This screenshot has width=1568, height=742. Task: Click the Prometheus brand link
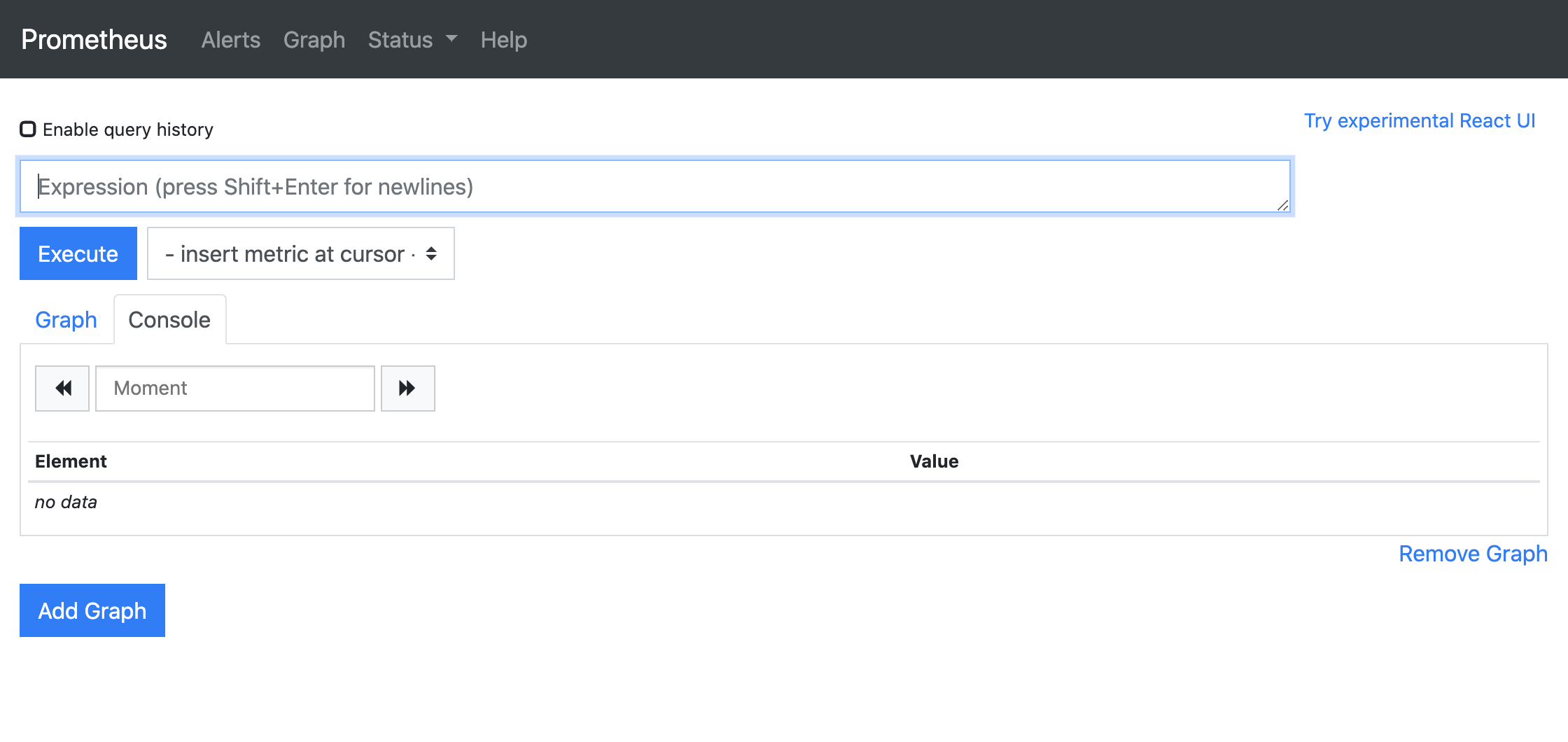coord(93,40)
